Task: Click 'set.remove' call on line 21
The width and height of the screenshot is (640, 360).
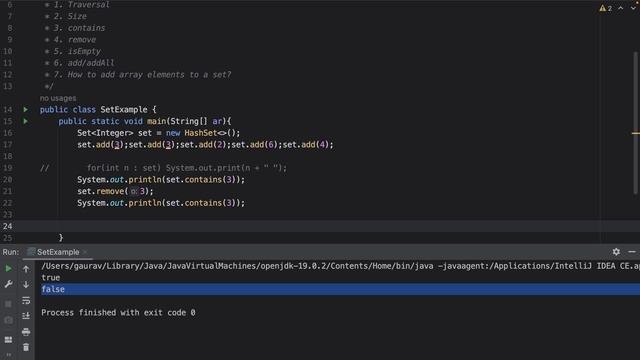Action: tap(100, 191)
